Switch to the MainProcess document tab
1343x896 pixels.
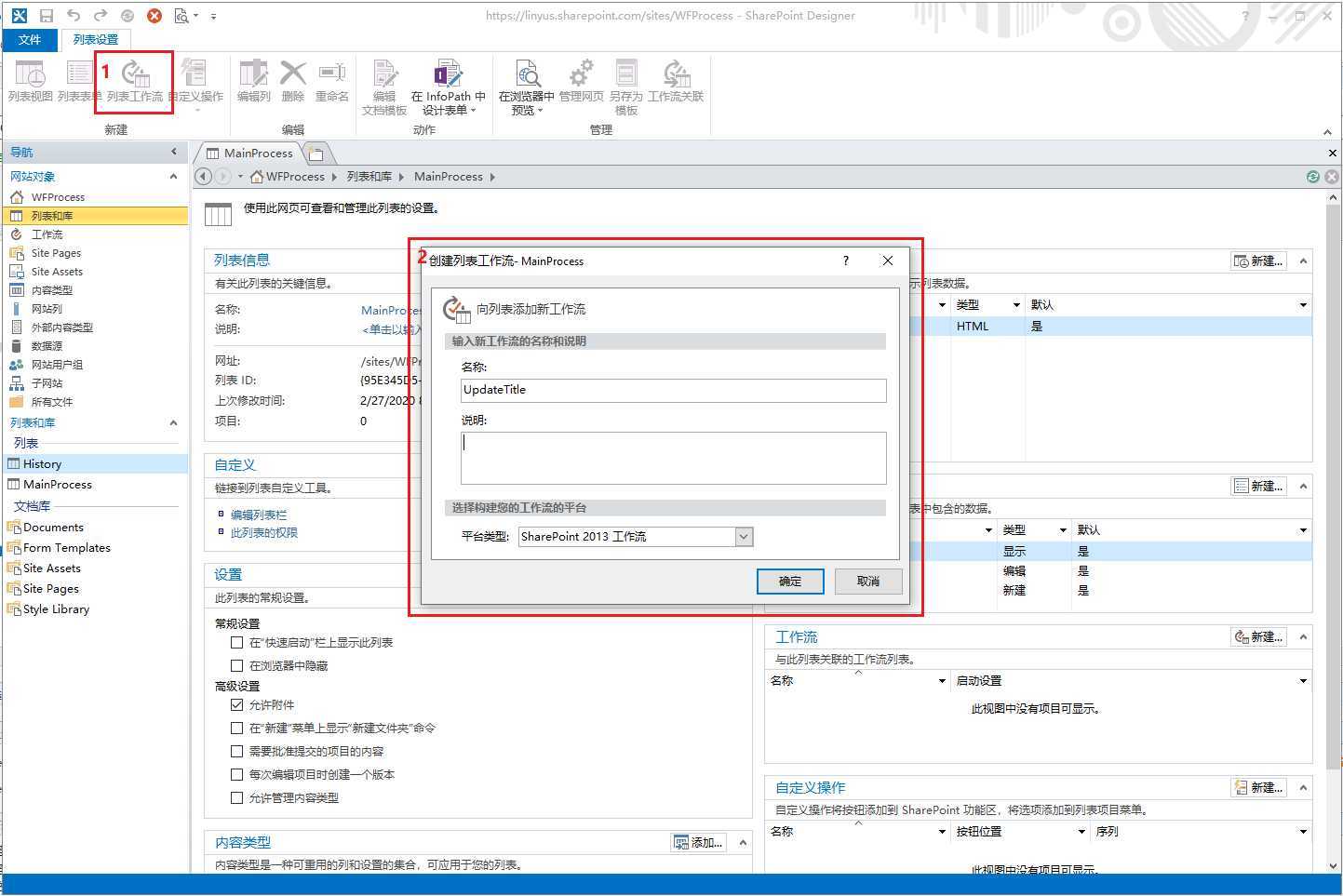(x=249, y=153)
